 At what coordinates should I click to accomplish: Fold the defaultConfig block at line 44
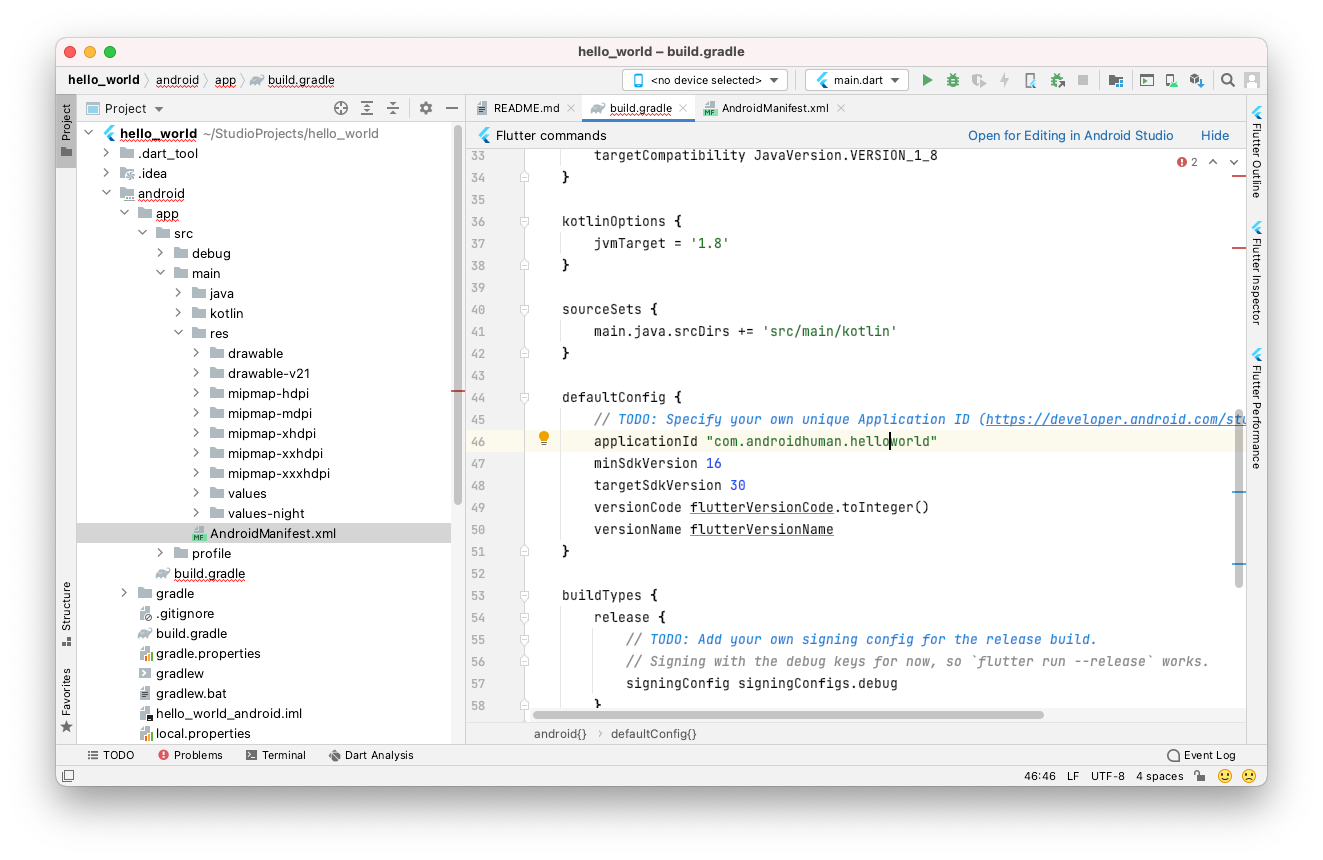coord(524,397)
